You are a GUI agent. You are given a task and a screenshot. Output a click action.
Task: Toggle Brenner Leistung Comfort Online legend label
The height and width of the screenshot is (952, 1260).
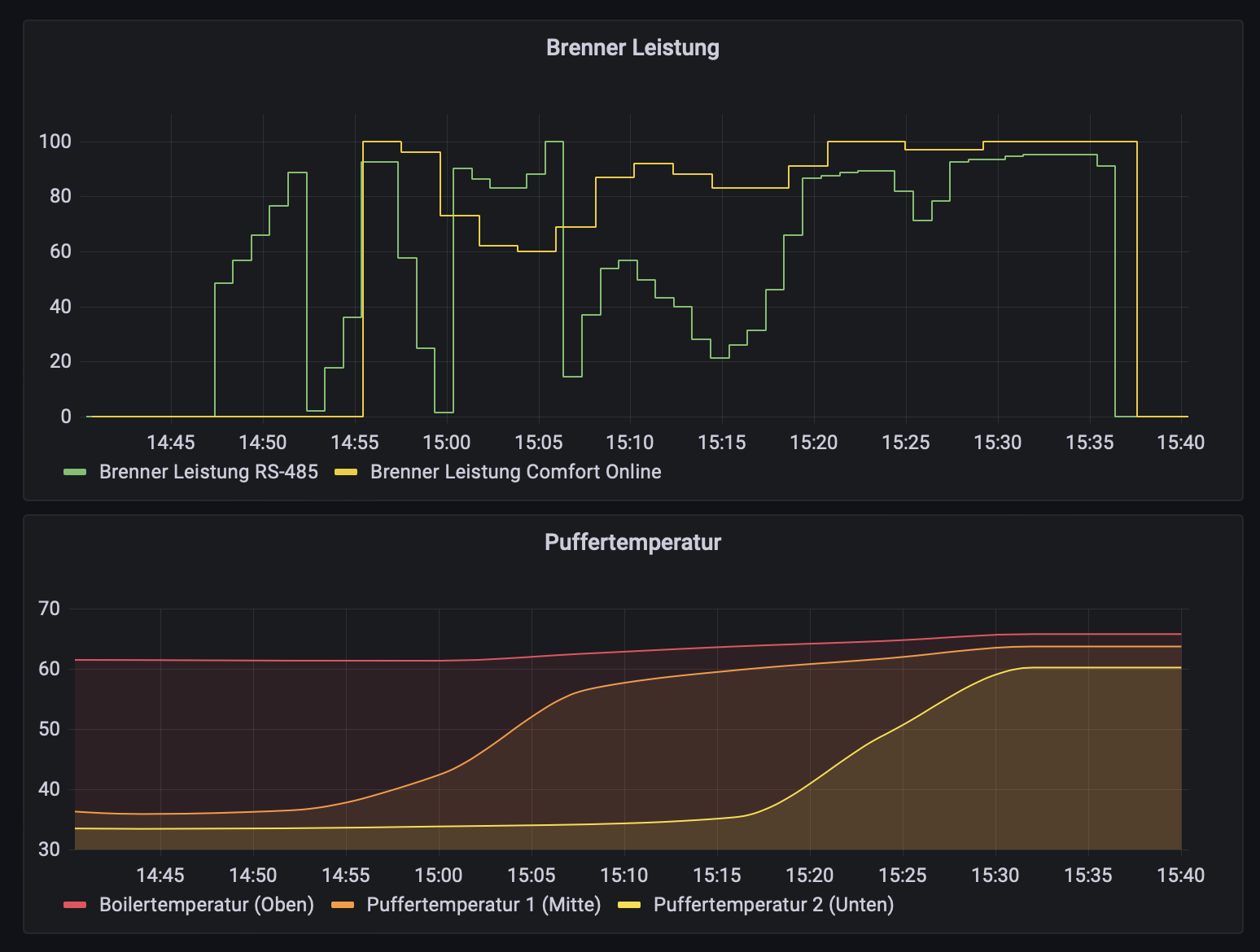(x=515, y=472)
